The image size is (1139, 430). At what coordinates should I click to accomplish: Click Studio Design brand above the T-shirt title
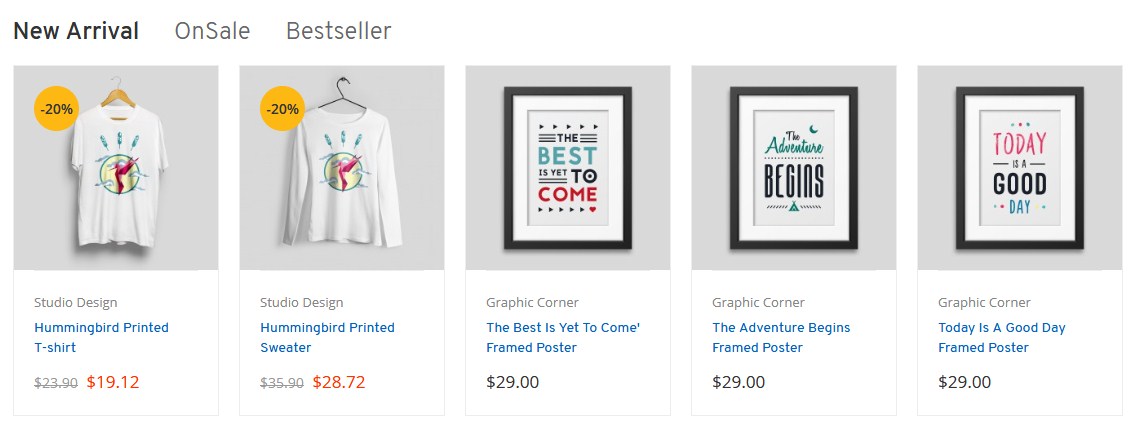(76, 303)
